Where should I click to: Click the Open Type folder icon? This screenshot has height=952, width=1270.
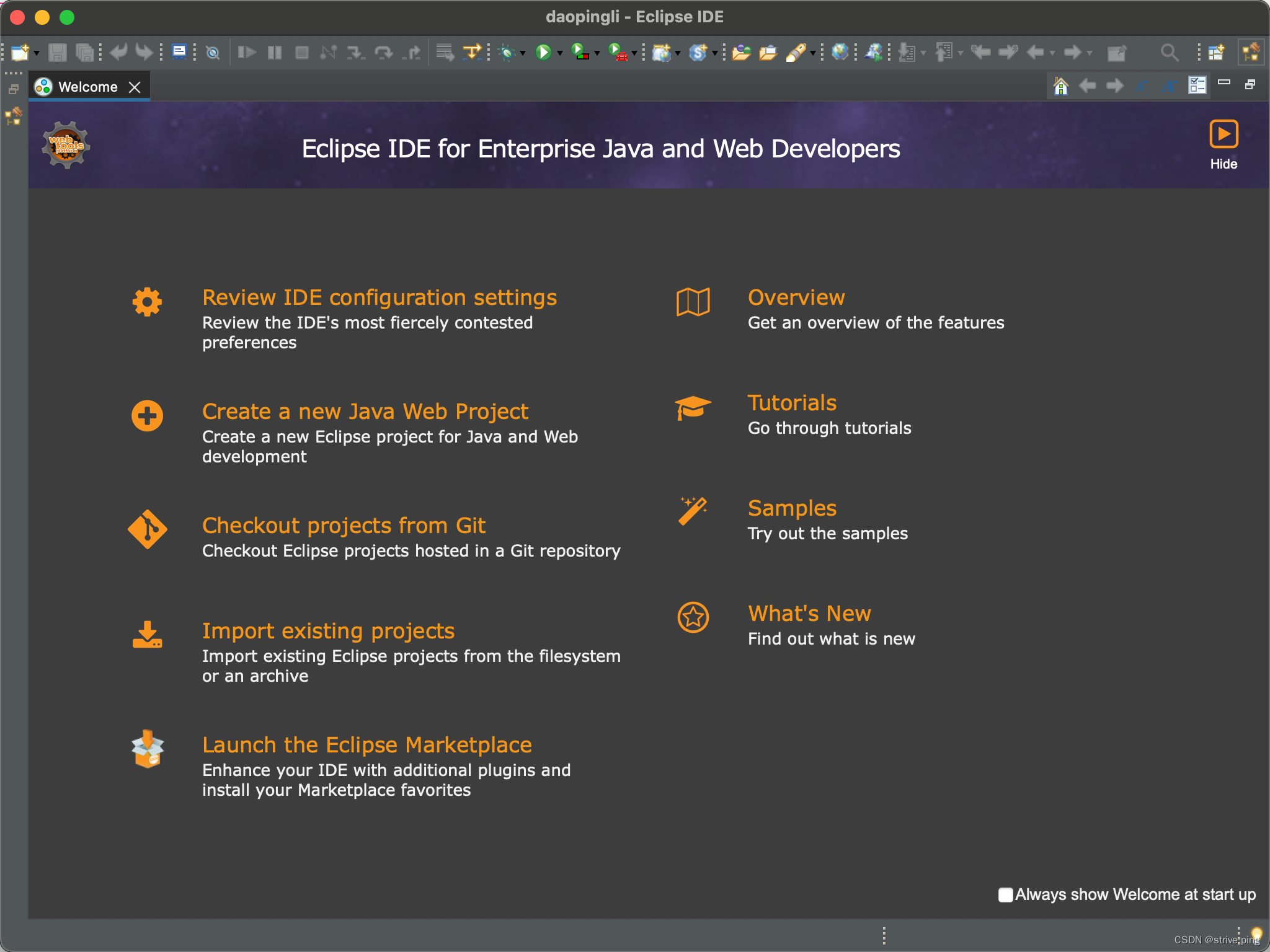click(741, 53)
